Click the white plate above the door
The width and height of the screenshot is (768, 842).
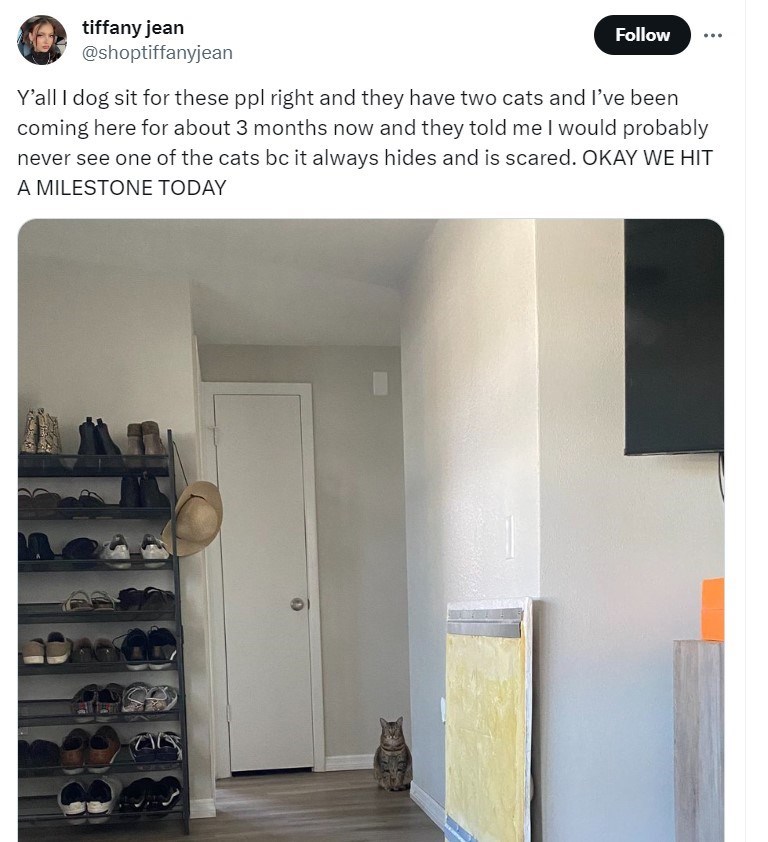pos(380,383)
